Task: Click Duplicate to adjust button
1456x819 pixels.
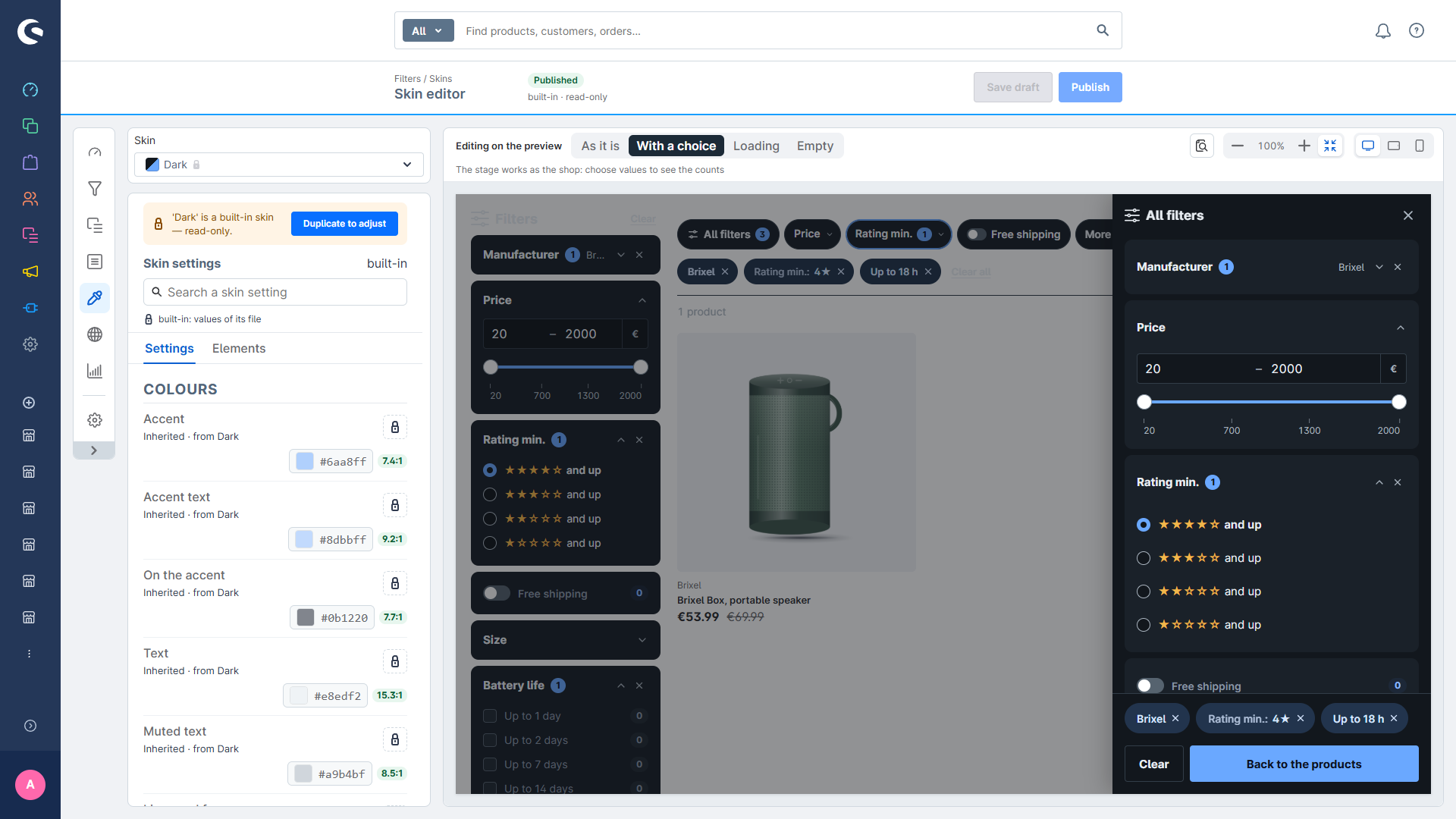Action: (x=344, y=224)
